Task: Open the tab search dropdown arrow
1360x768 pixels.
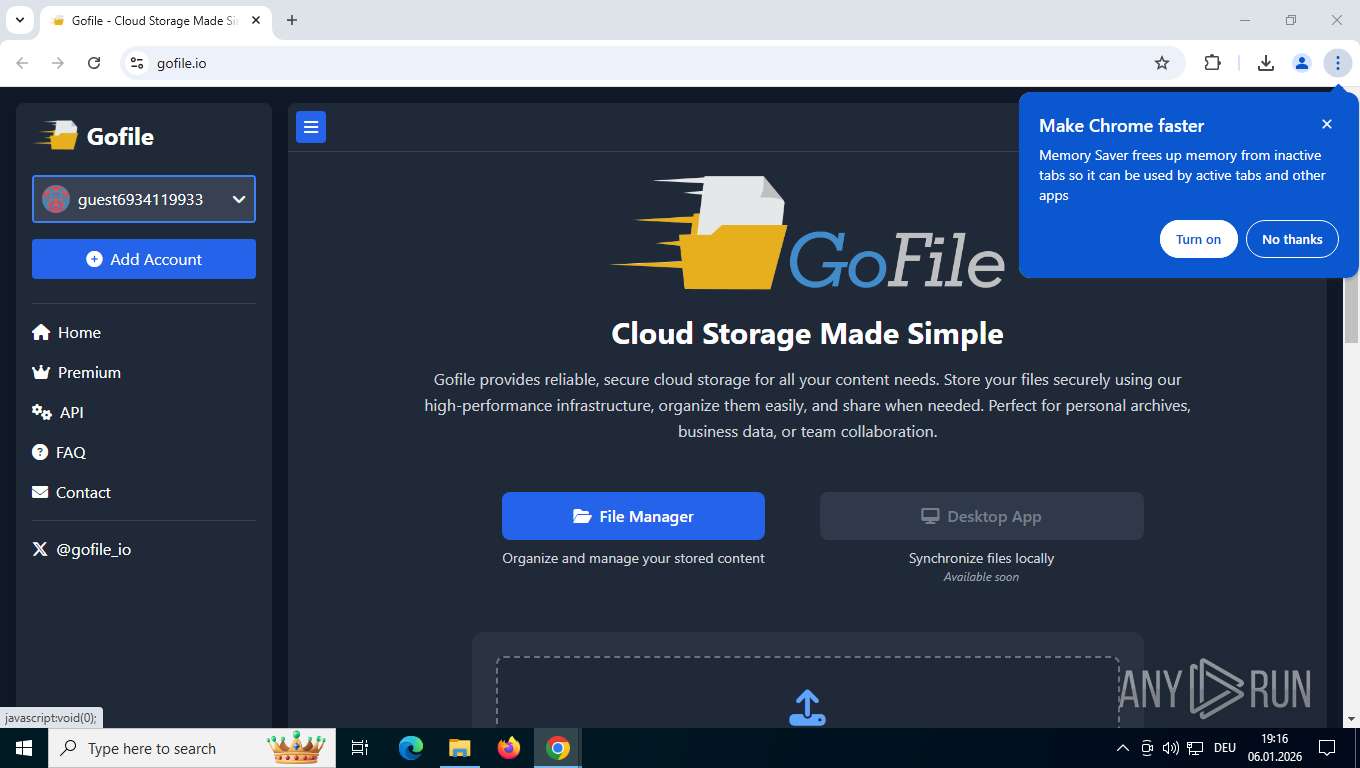Action: (x=19, y=20)
